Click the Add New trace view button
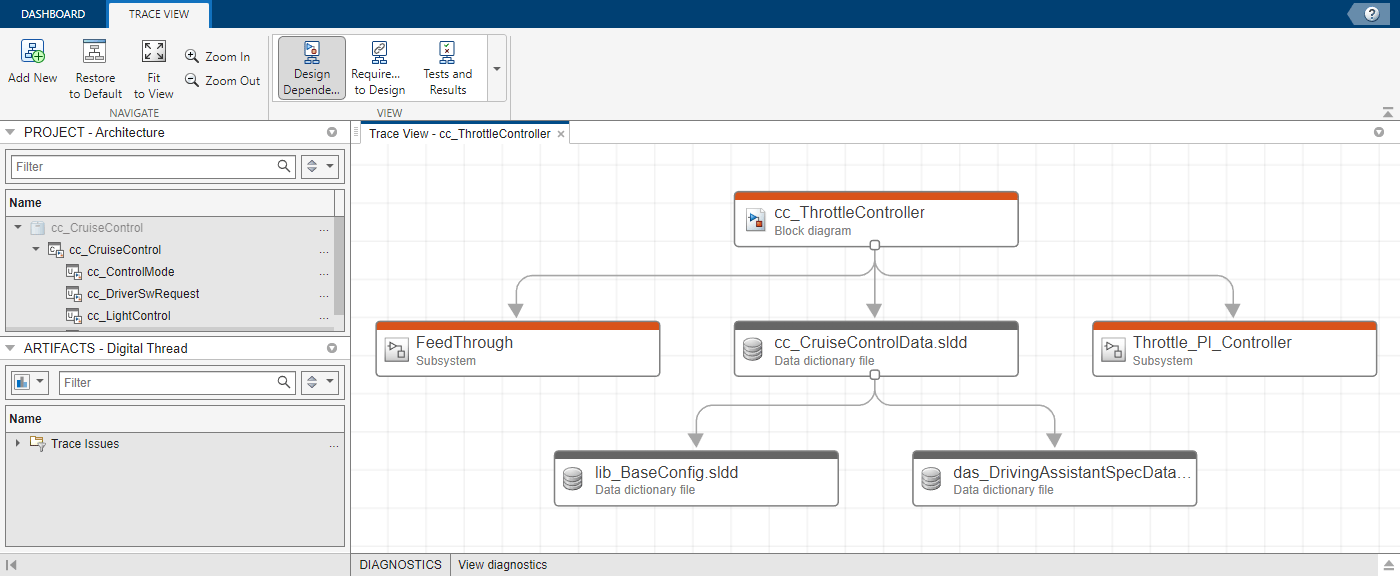This screenshot has width=1400, height=576. [33, 62]
